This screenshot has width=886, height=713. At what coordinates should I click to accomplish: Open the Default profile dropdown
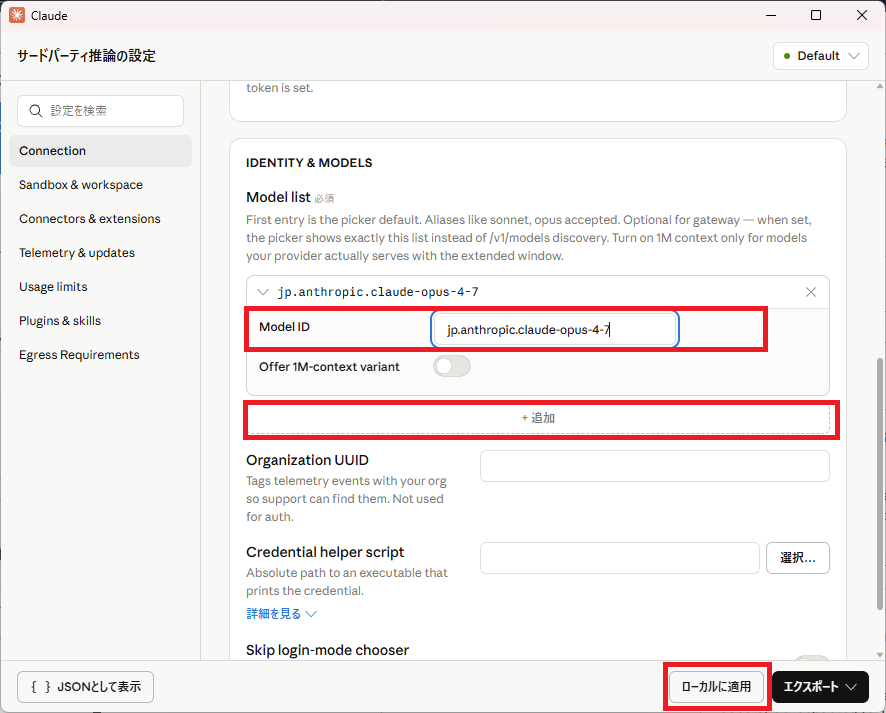pyautogui.click(x=820, y=56)
